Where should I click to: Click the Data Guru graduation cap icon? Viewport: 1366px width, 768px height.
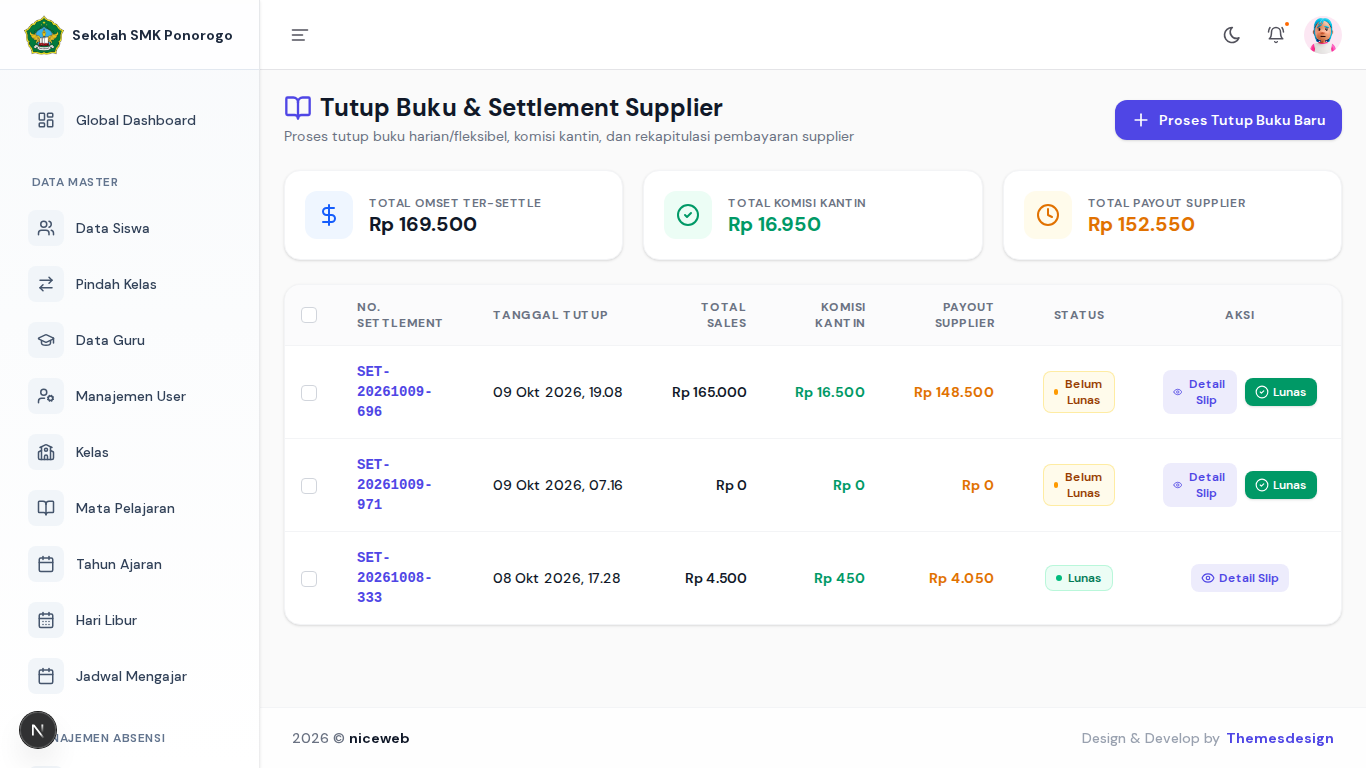(x=46, y=340)
